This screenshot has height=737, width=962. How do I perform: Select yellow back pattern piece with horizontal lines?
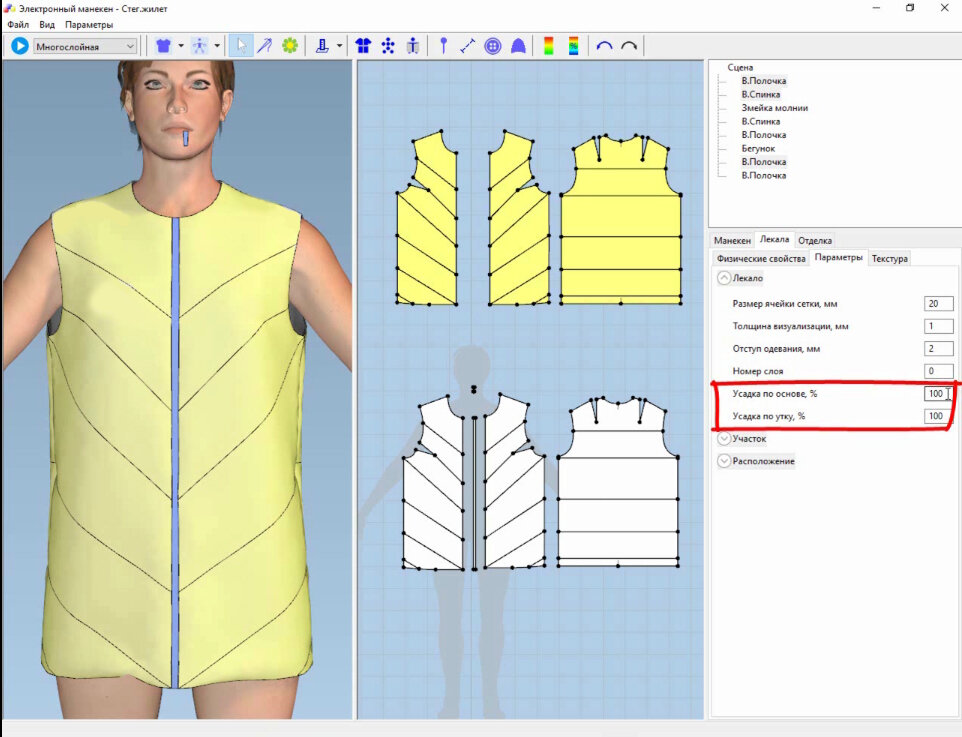621,221
